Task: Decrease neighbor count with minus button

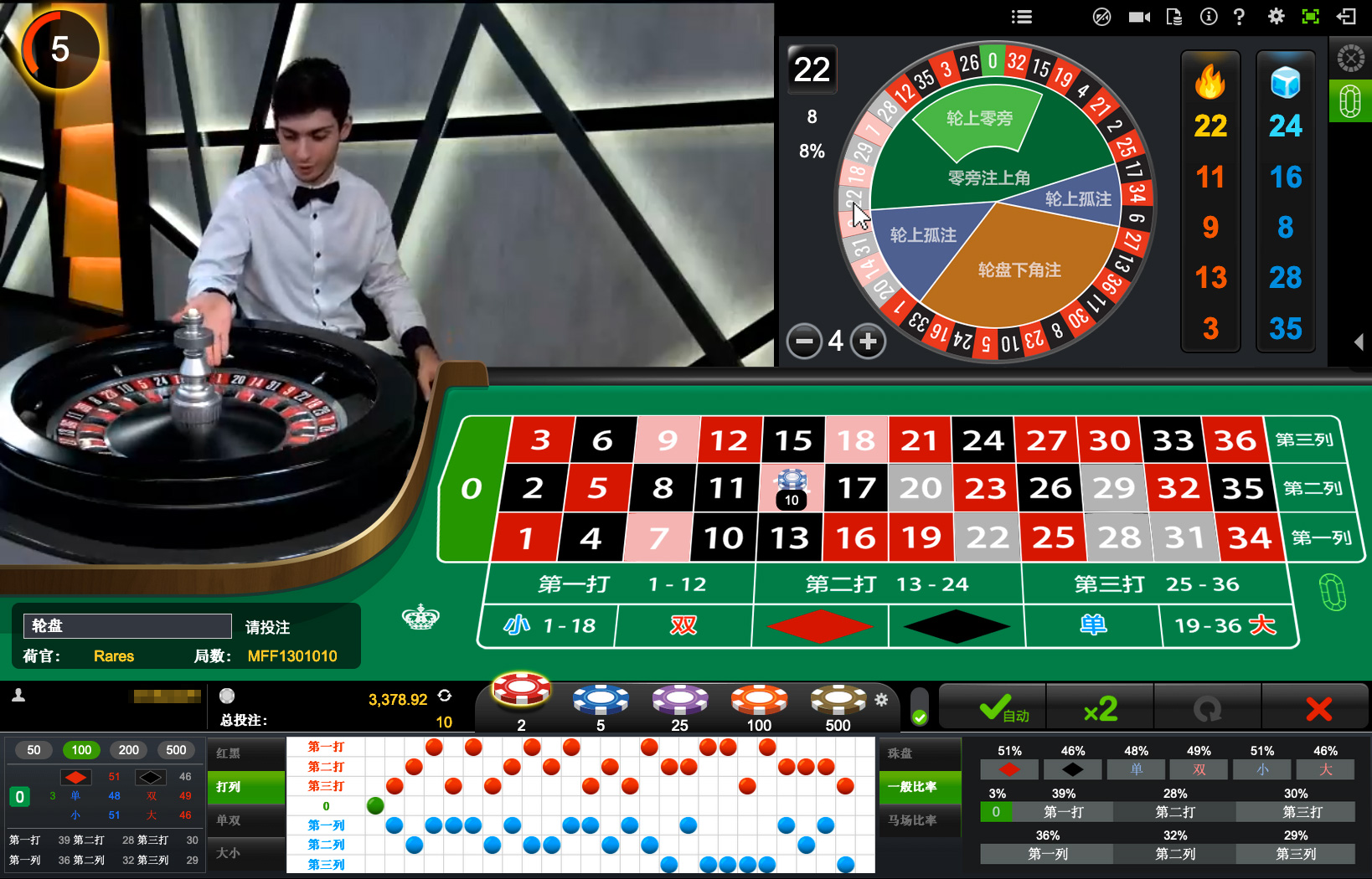Action: tap(804, 342)
